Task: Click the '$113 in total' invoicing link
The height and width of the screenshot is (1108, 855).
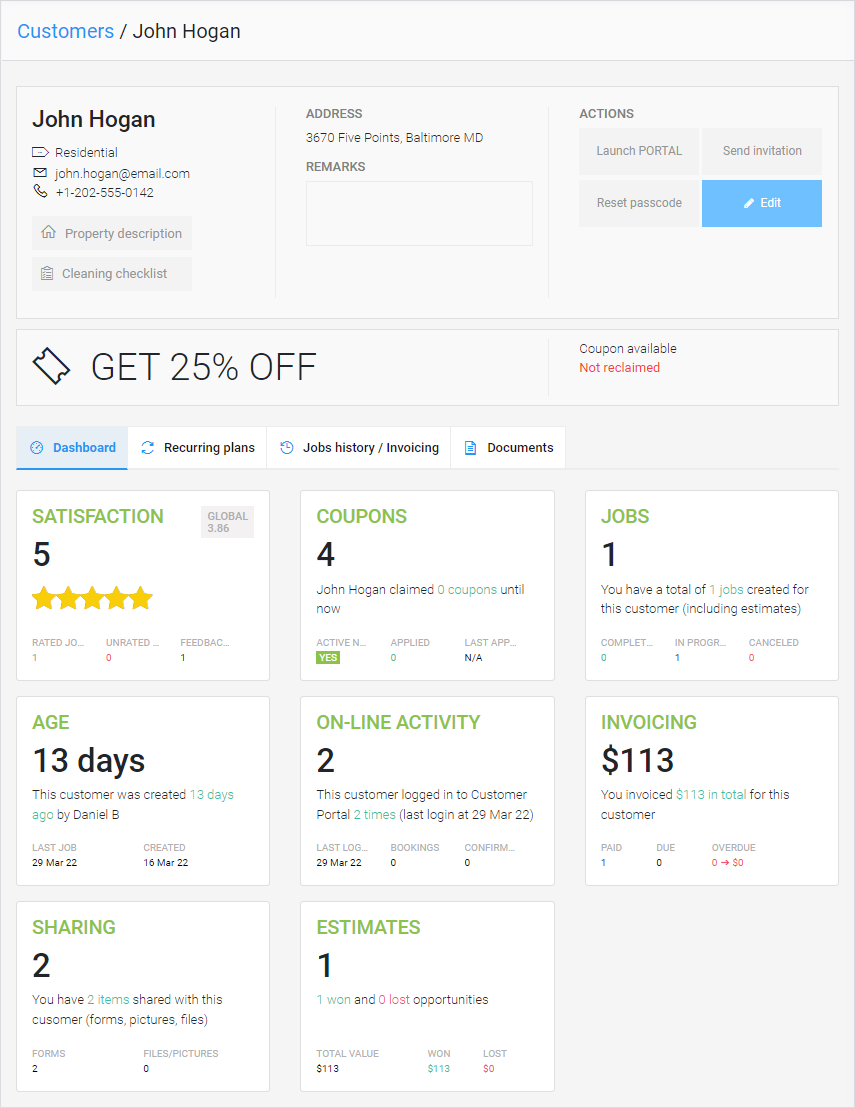Action: [x=711, y=795]
